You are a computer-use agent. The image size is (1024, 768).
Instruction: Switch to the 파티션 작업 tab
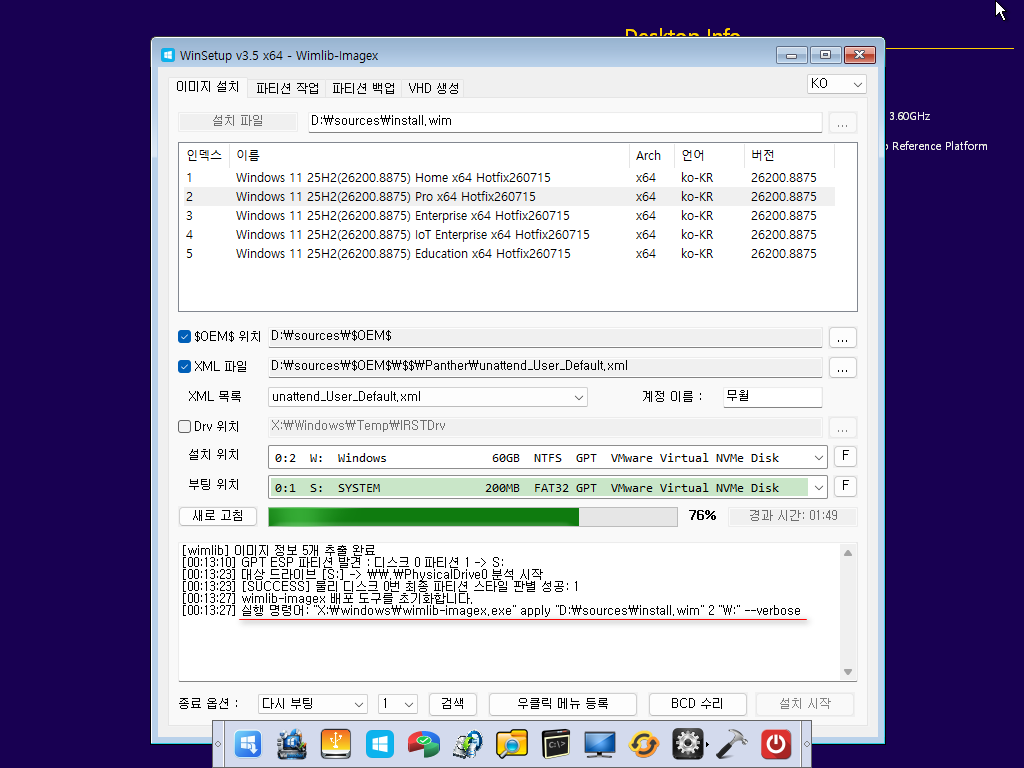tap(287, 88)
